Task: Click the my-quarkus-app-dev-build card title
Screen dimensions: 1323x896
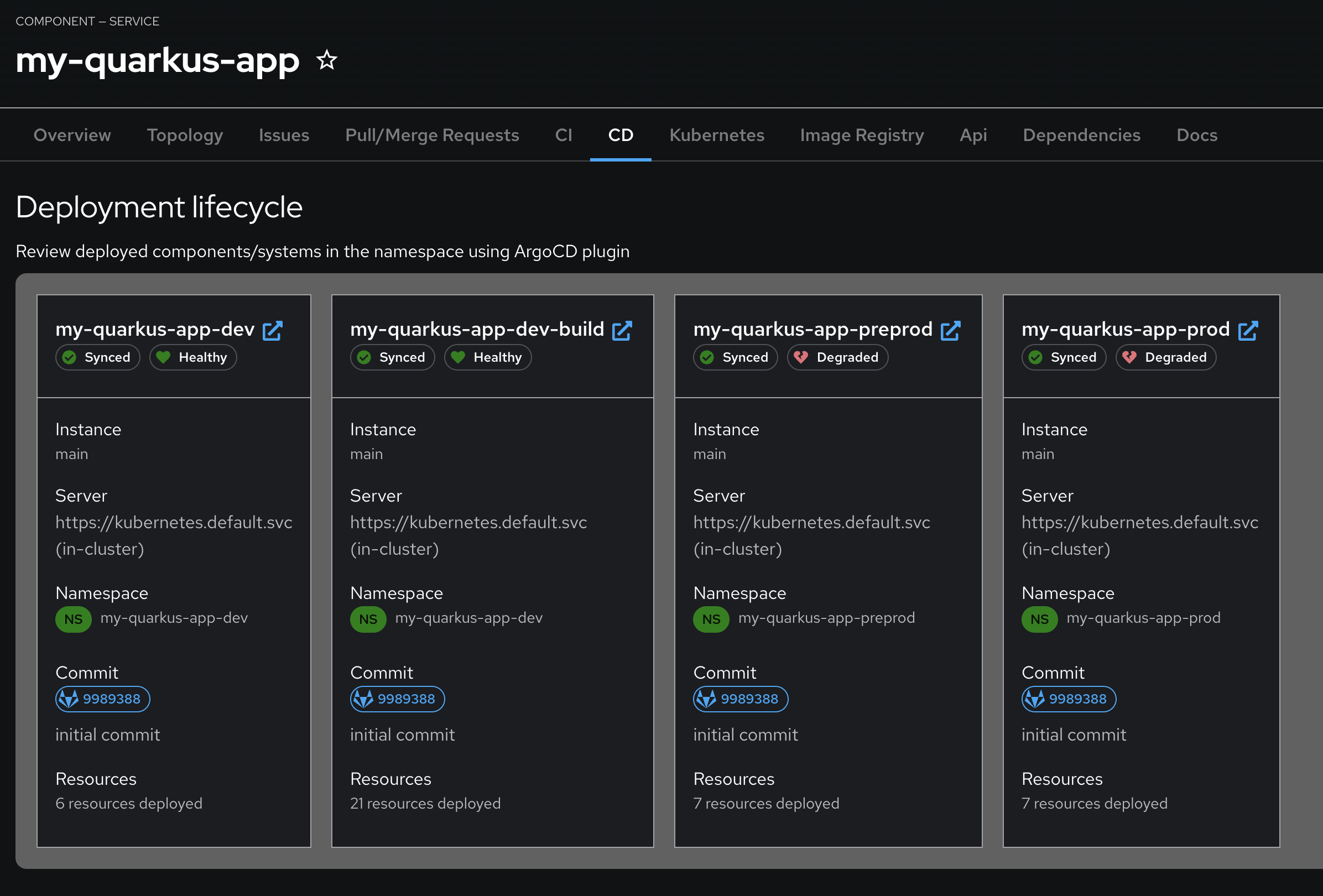Action: 477,330
